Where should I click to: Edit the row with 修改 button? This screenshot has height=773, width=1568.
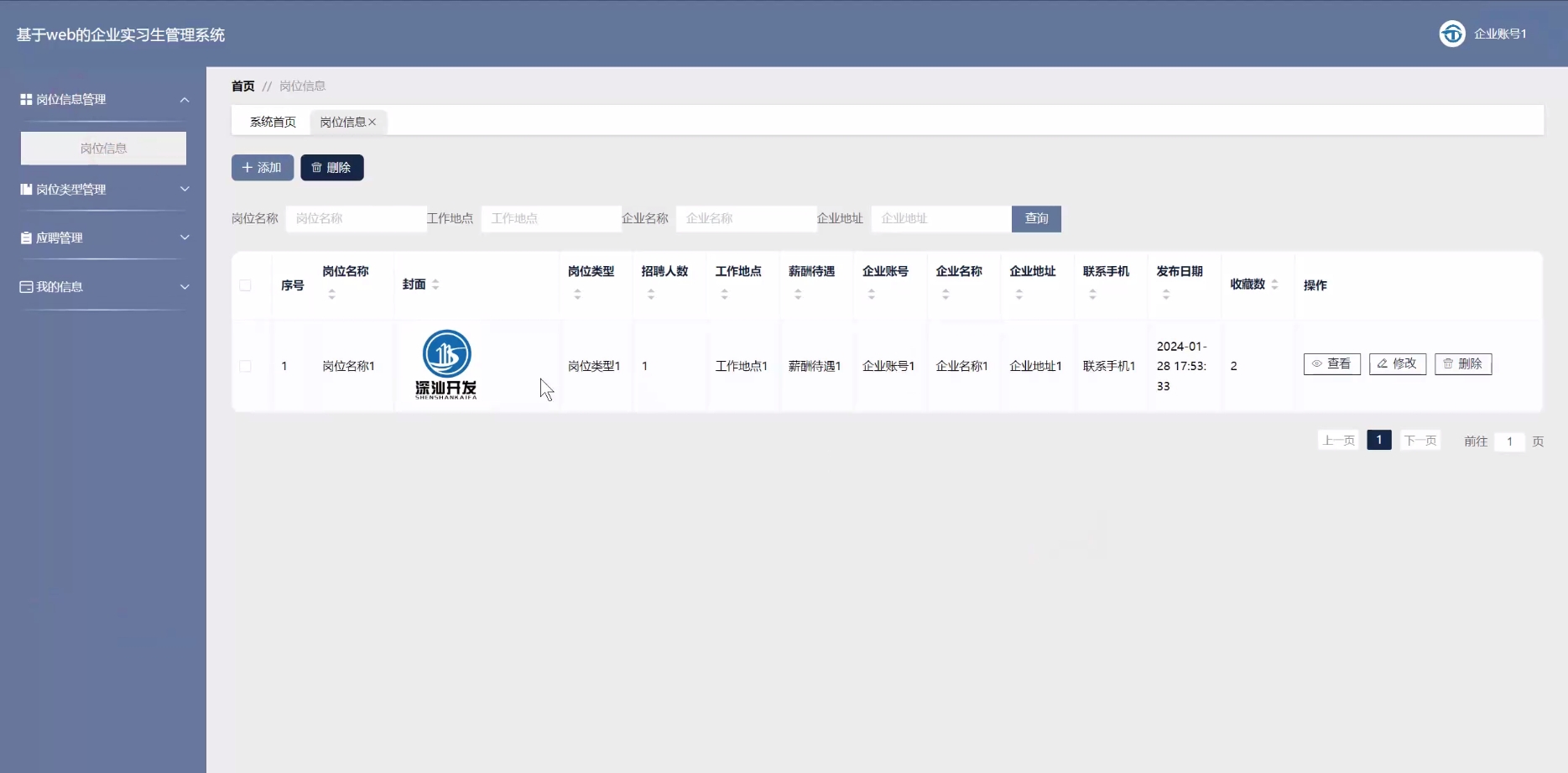(x=1398, y=364)
